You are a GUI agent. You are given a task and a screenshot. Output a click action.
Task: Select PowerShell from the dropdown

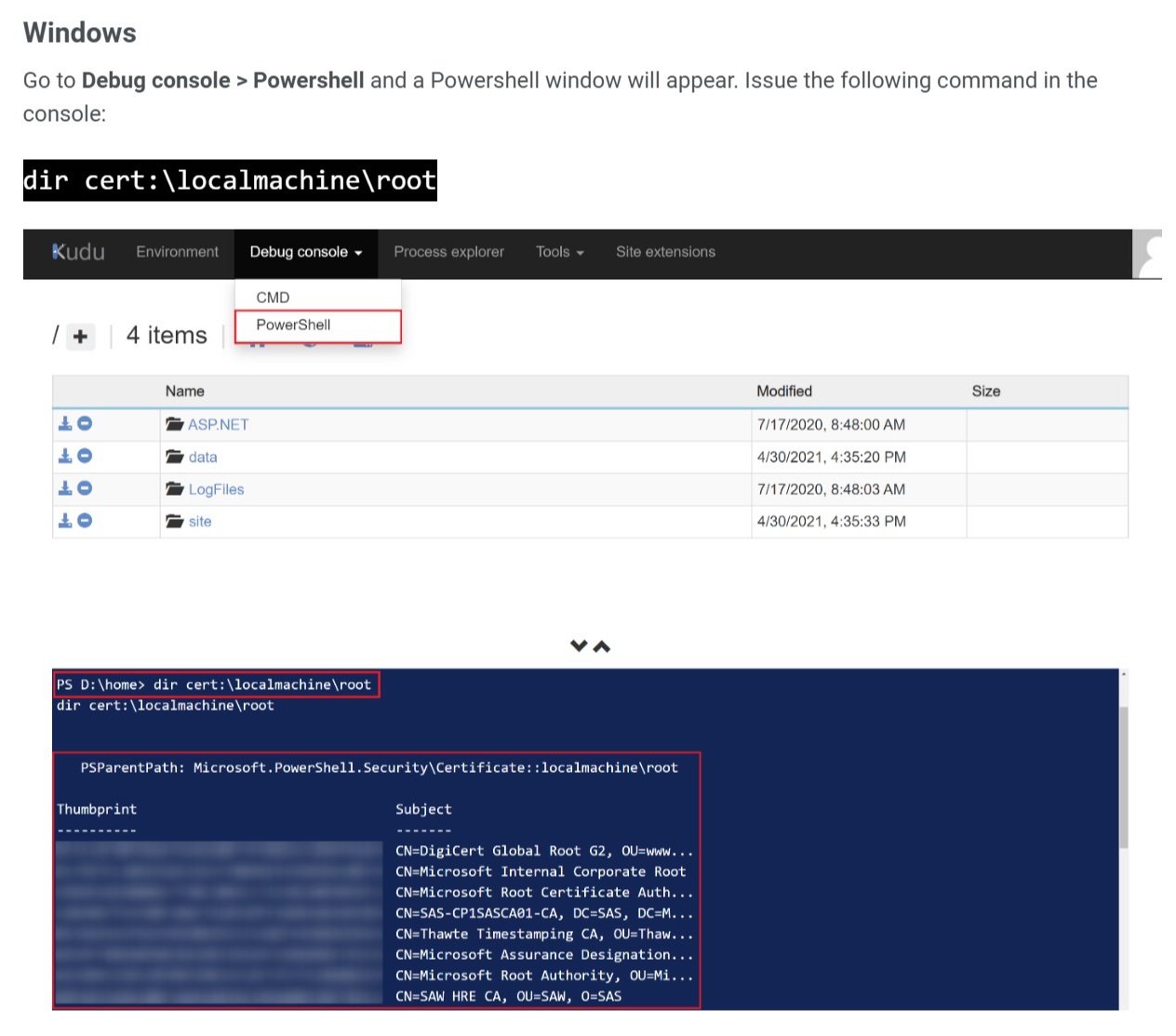(293, 325)
